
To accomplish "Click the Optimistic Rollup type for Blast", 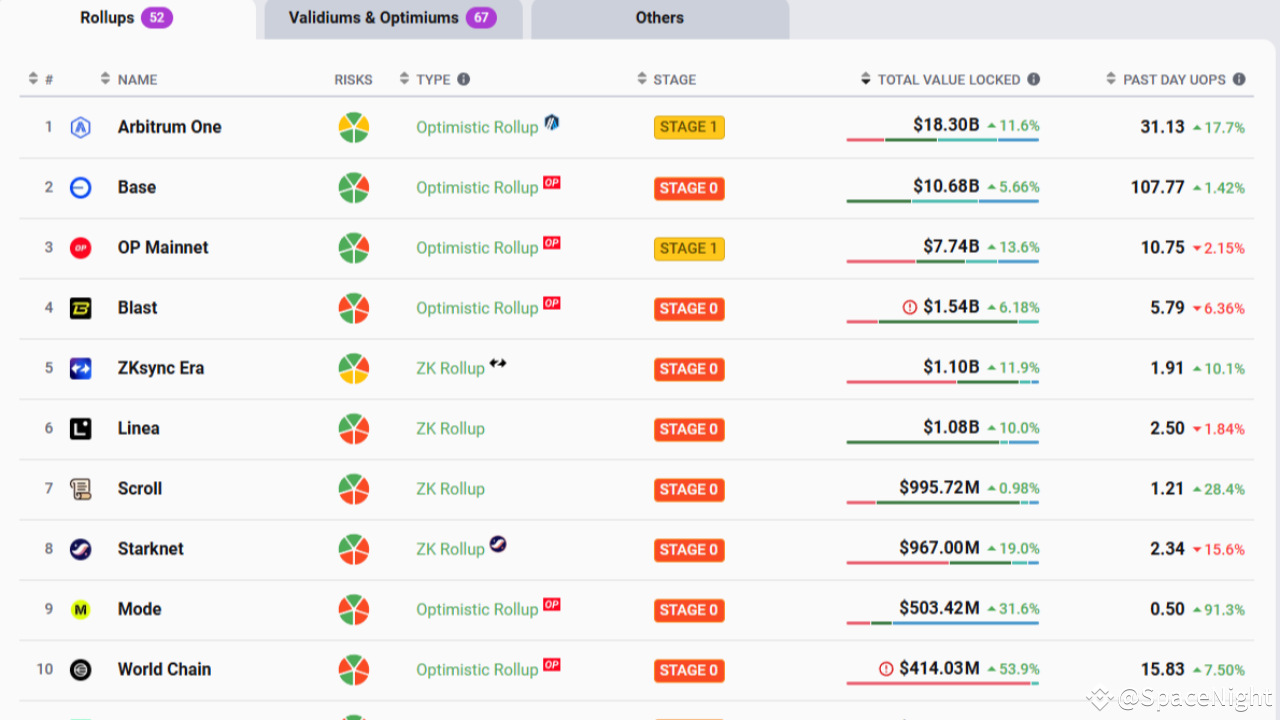I will pos(477,308).
